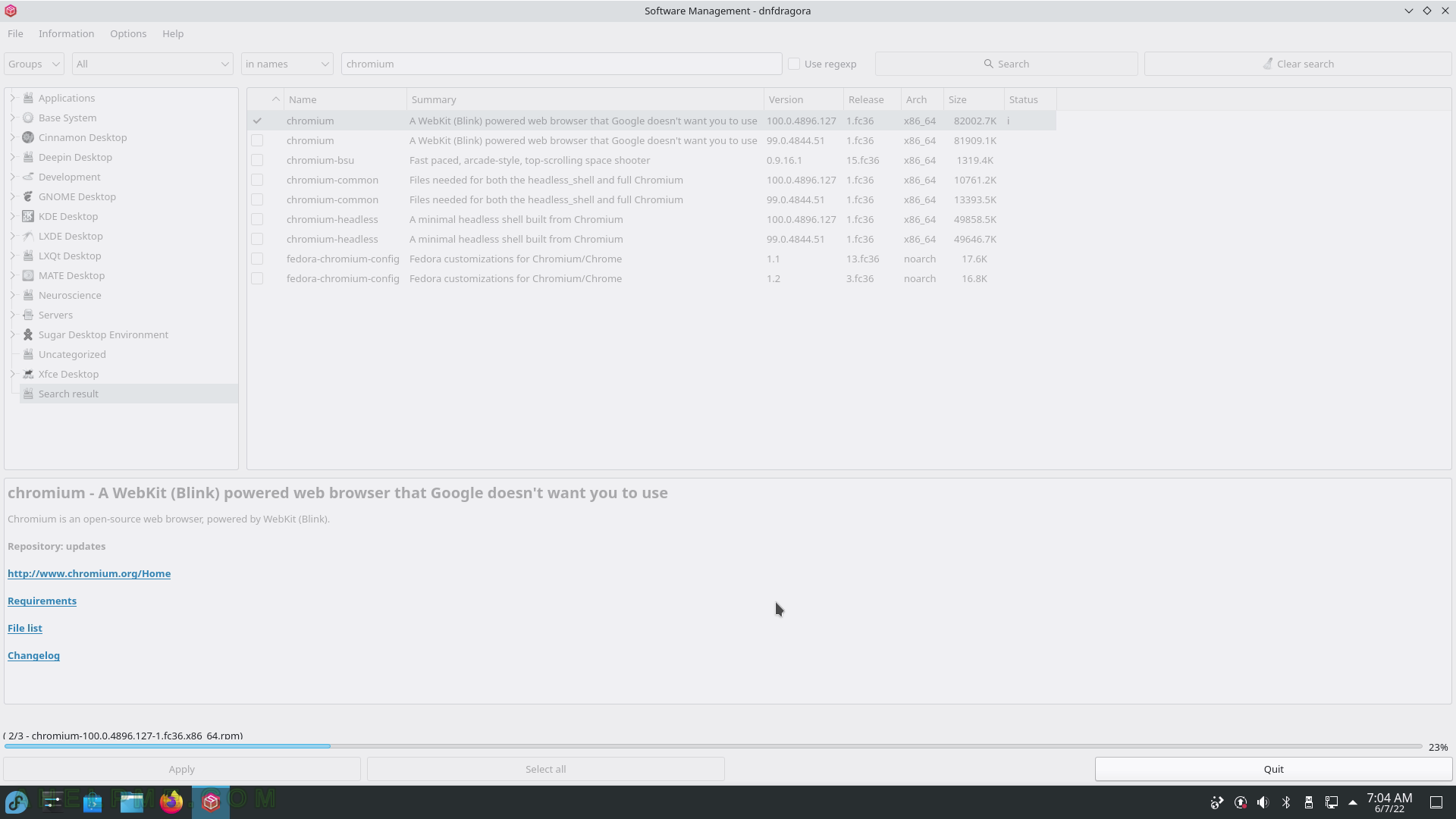Open removable devices tray icon
This screenshot has height=819, width=1456.
[x=1308, y=802]
